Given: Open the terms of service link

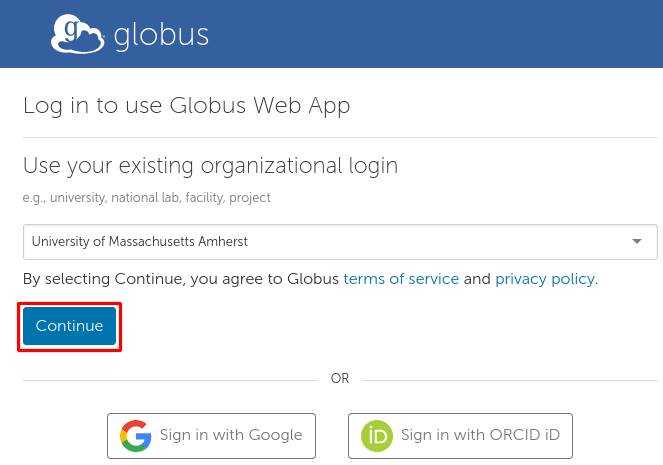Looking at the screenshot, I should (x=401, y=279).
